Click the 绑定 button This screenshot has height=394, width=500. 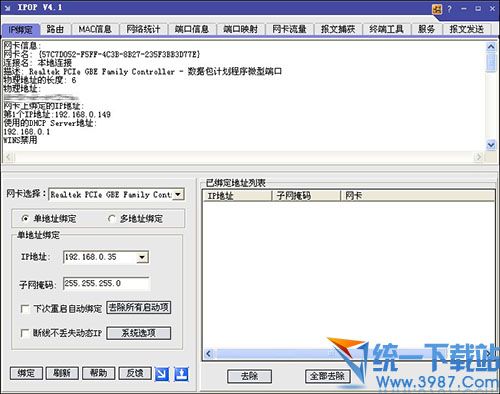coord(26,373)
